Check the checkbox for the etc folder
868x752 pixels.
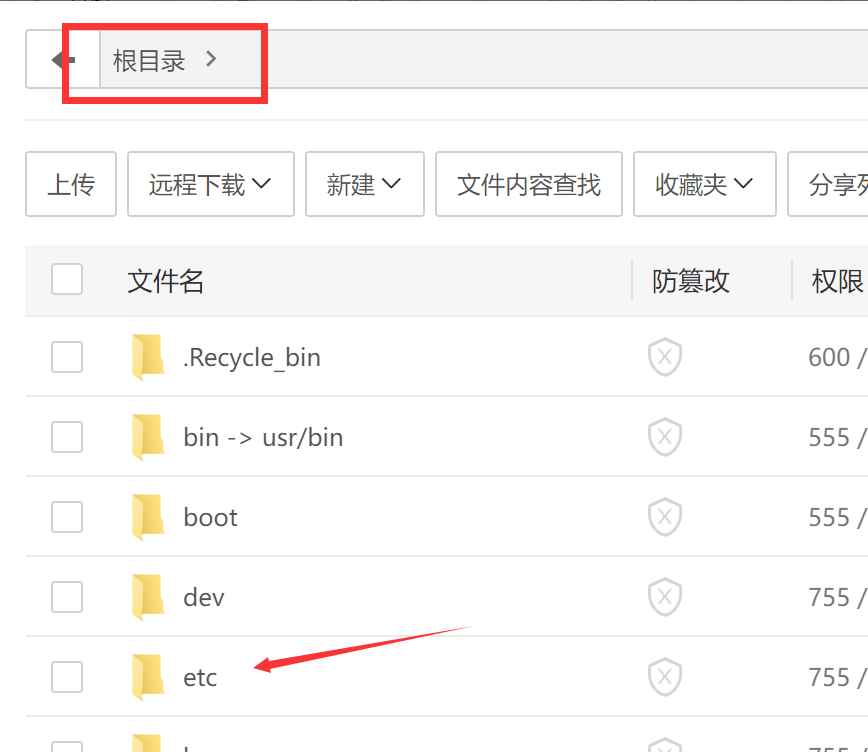point(66,677)
